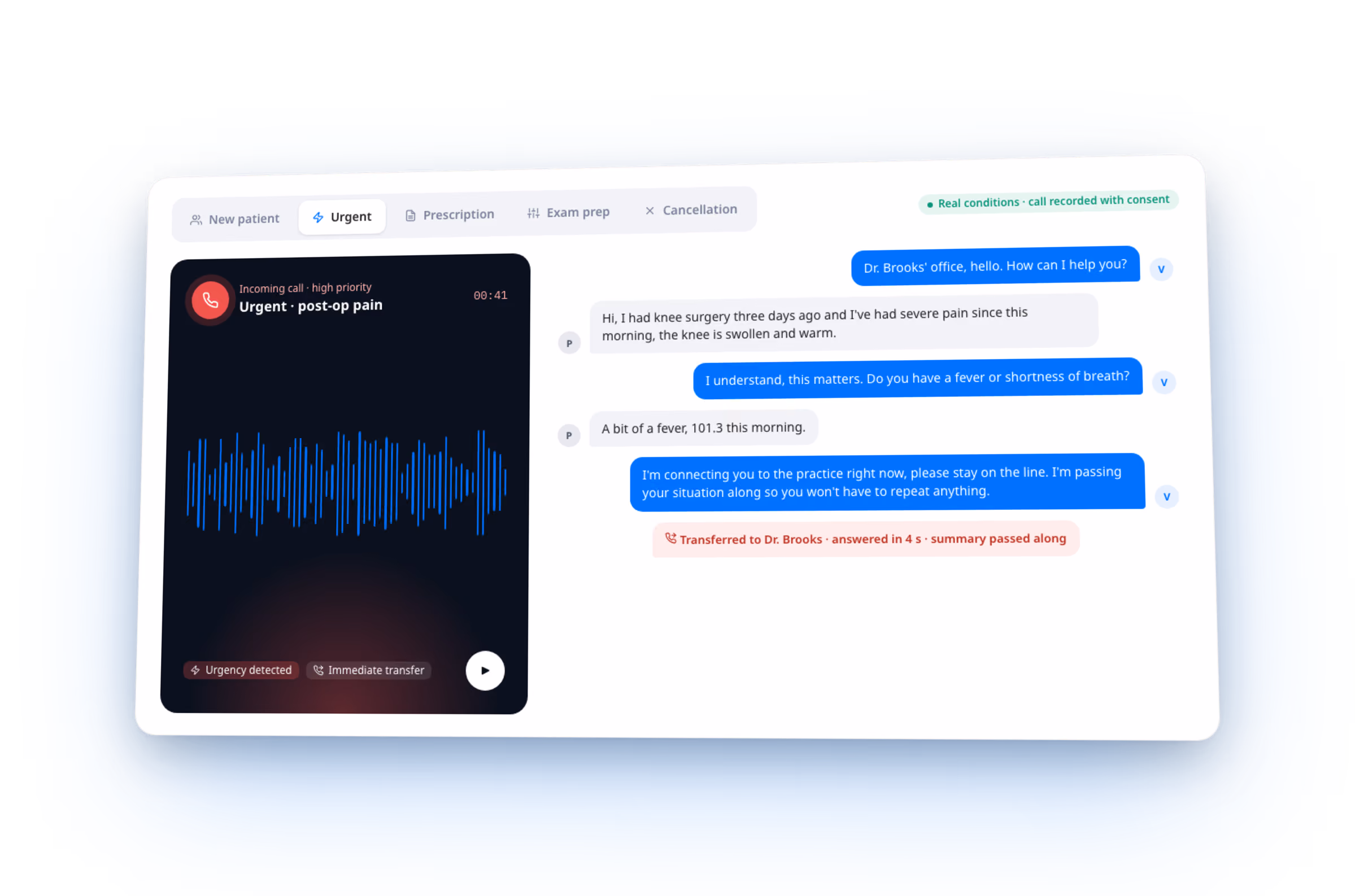Click the 'A bit of a fever, 101.3' message
Image resolution: width=1355 pixels, height=896 pixels.
click(703, 428)
